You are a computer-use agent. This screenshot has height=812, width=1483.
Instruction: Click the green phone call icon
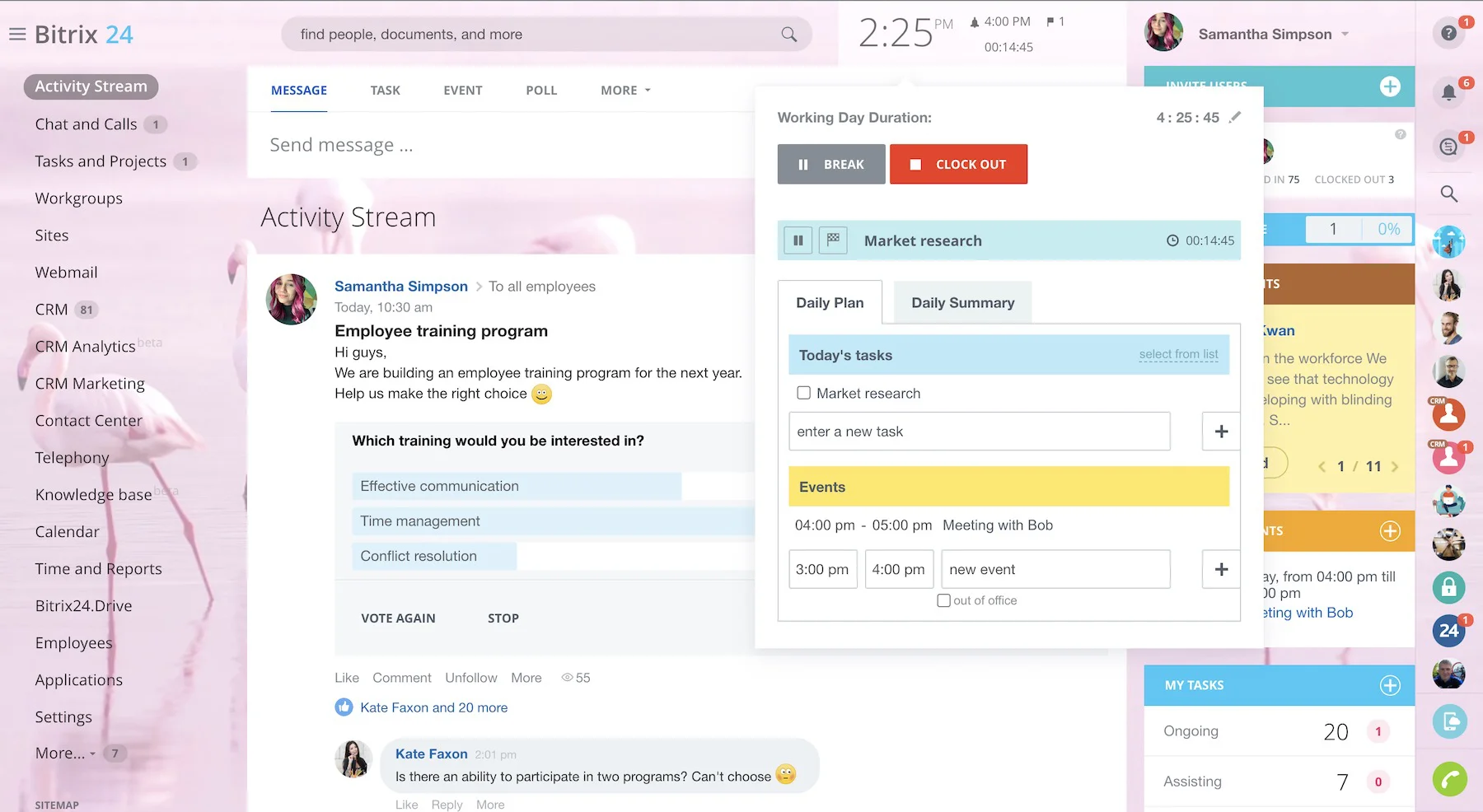point(1449,779)
